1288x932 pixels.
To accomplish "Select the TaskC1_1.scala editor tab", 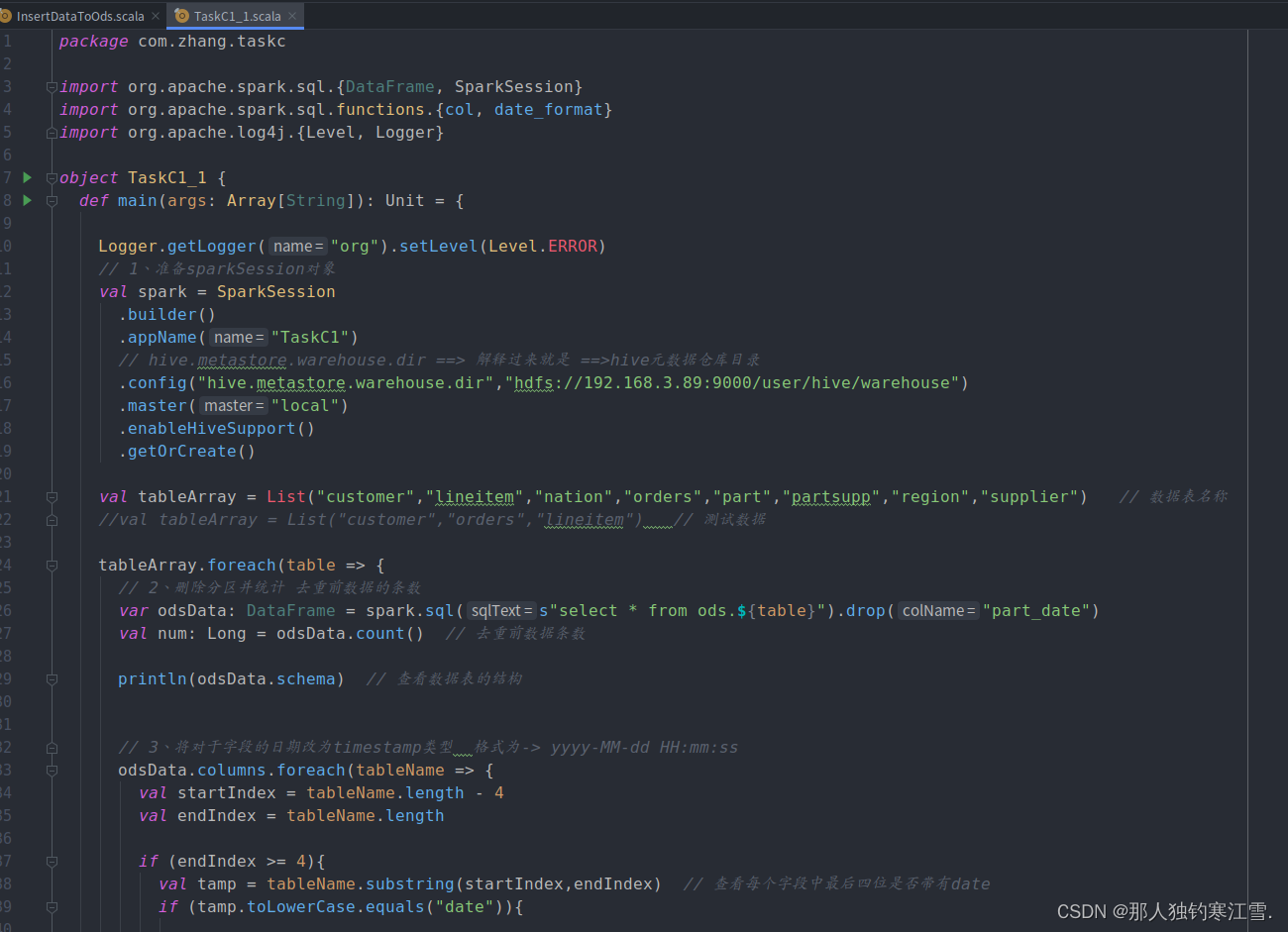I will 237,16.
